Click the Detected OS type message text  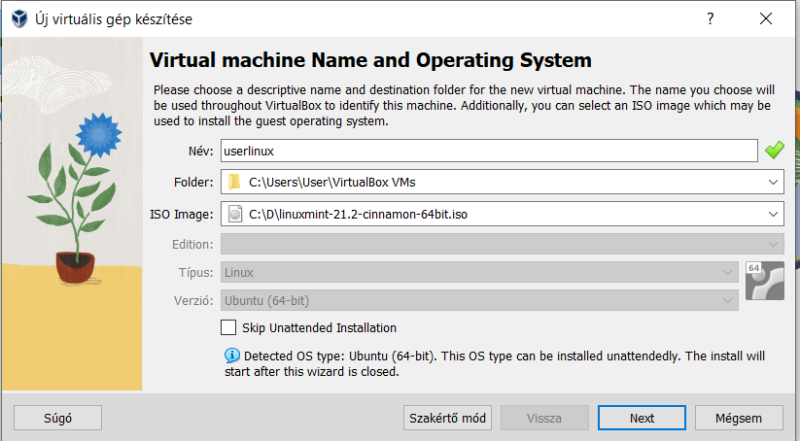(x=495, y=363)
